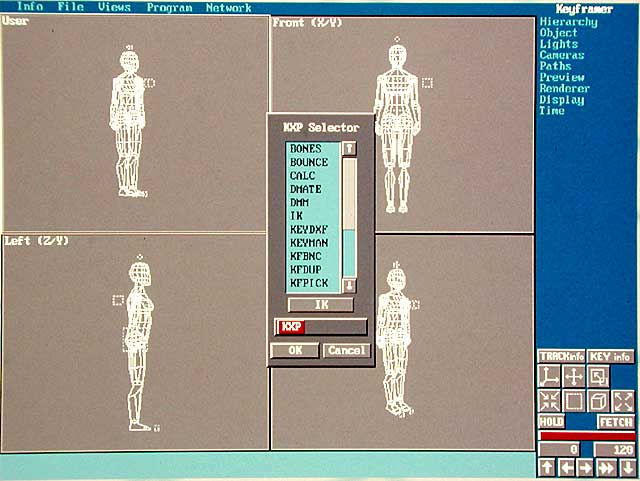Click the cube icon
This screenshot has width=640, height=481.
[x=598, y=400]
